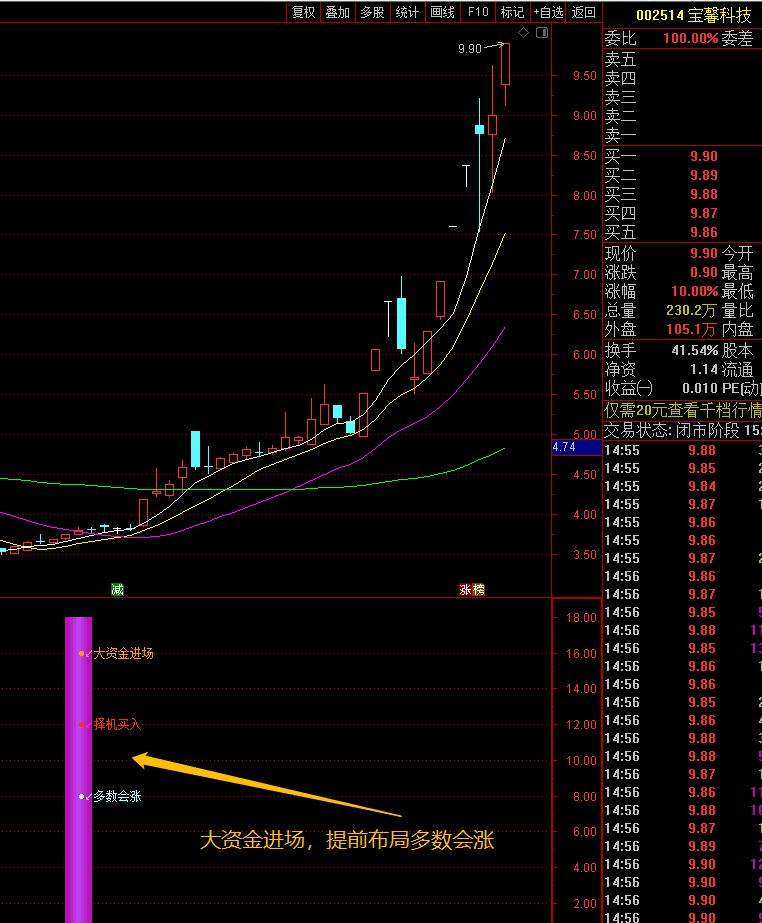
Task: Click the 买一 bid price 9.90
Action: 704,156
